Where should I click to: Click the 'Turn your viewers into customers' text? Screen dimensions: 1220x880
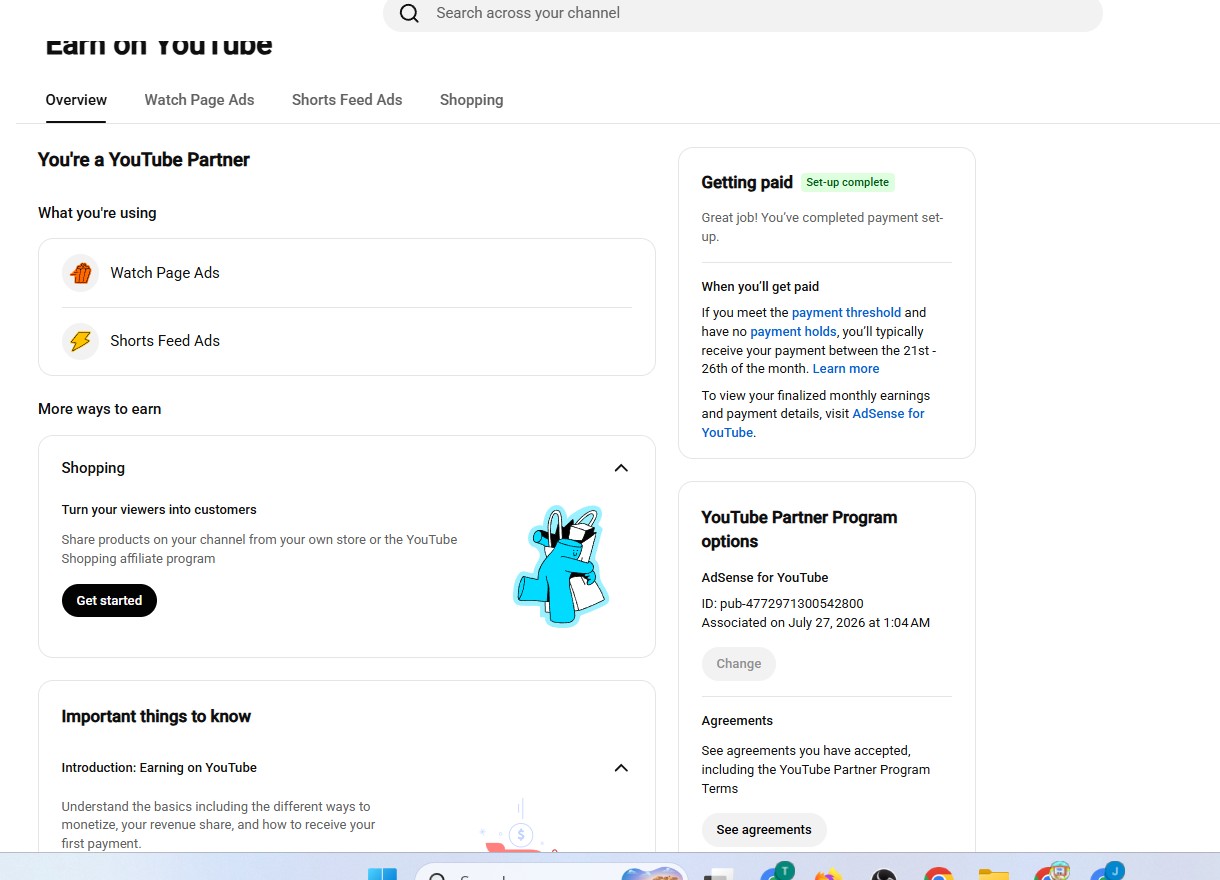point(159,510)
